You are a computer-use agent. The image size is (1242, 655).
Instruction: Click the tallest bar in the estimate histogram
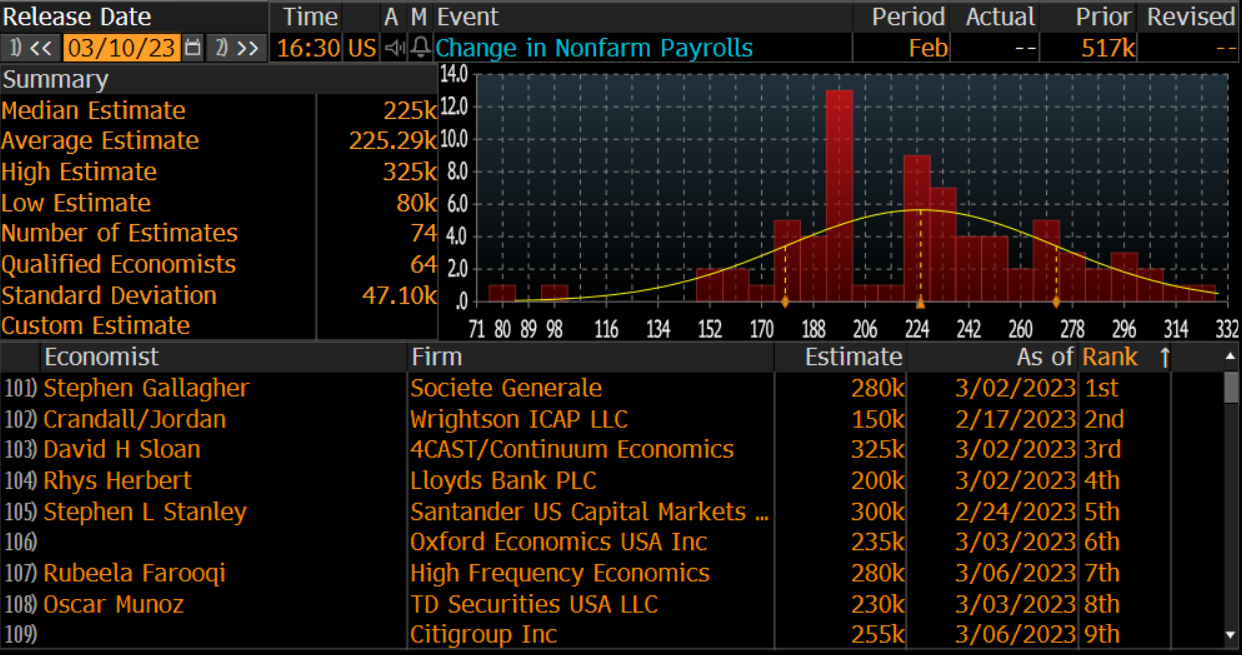tap(839, 196)
